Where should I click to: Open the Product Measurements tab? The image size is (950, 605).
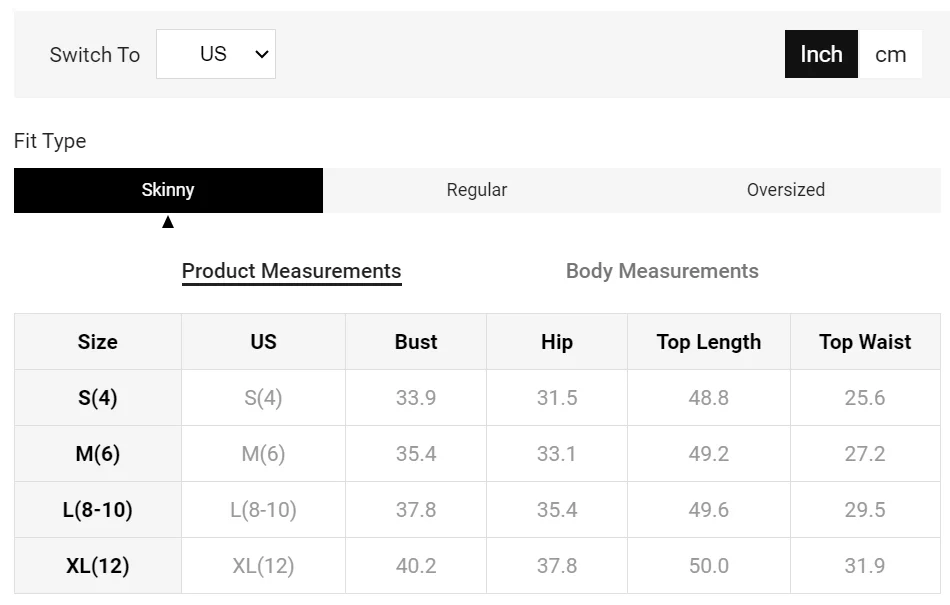click(291, 271)
